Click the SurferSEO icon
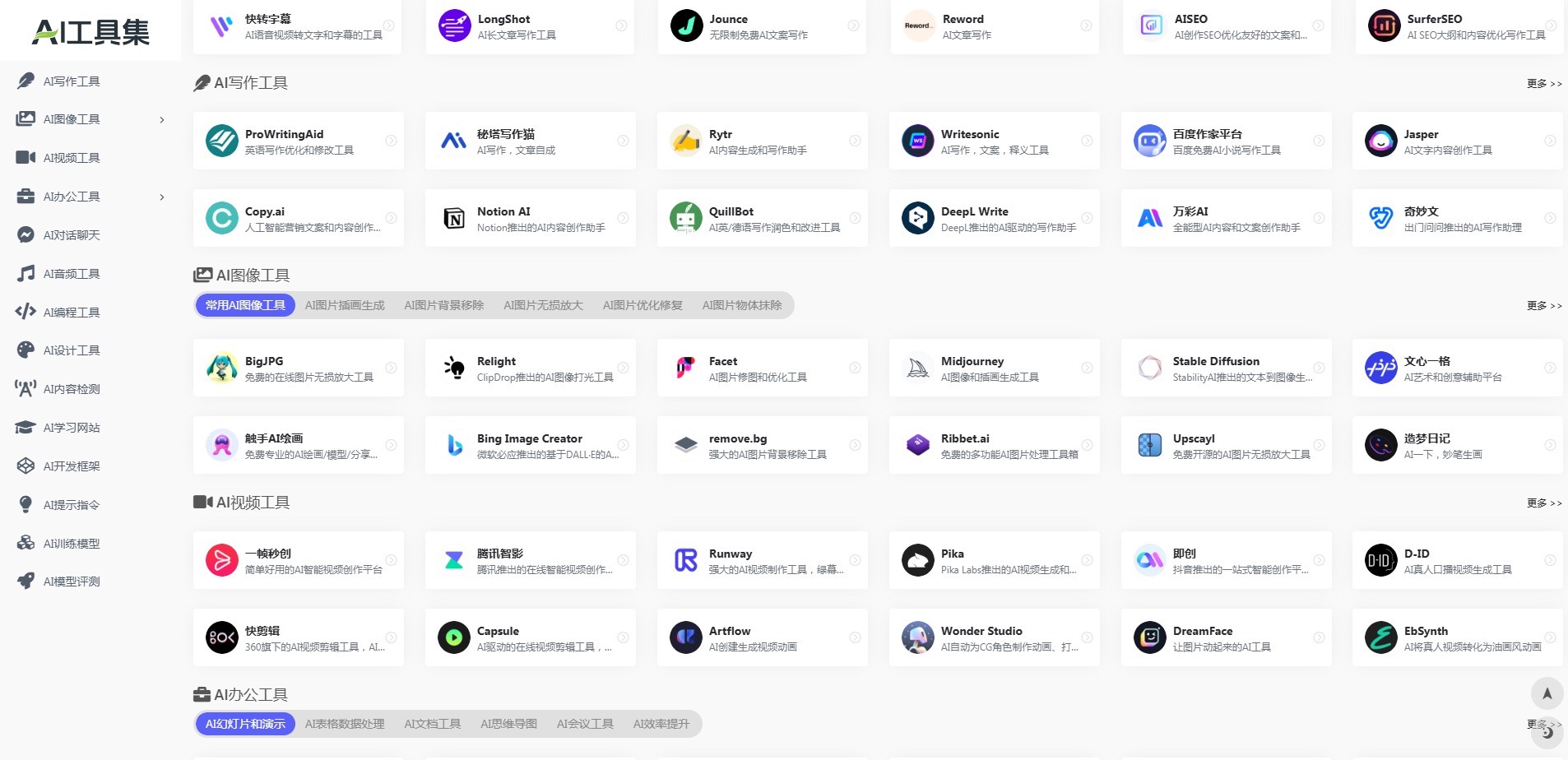 click(x=1385, y=25)
